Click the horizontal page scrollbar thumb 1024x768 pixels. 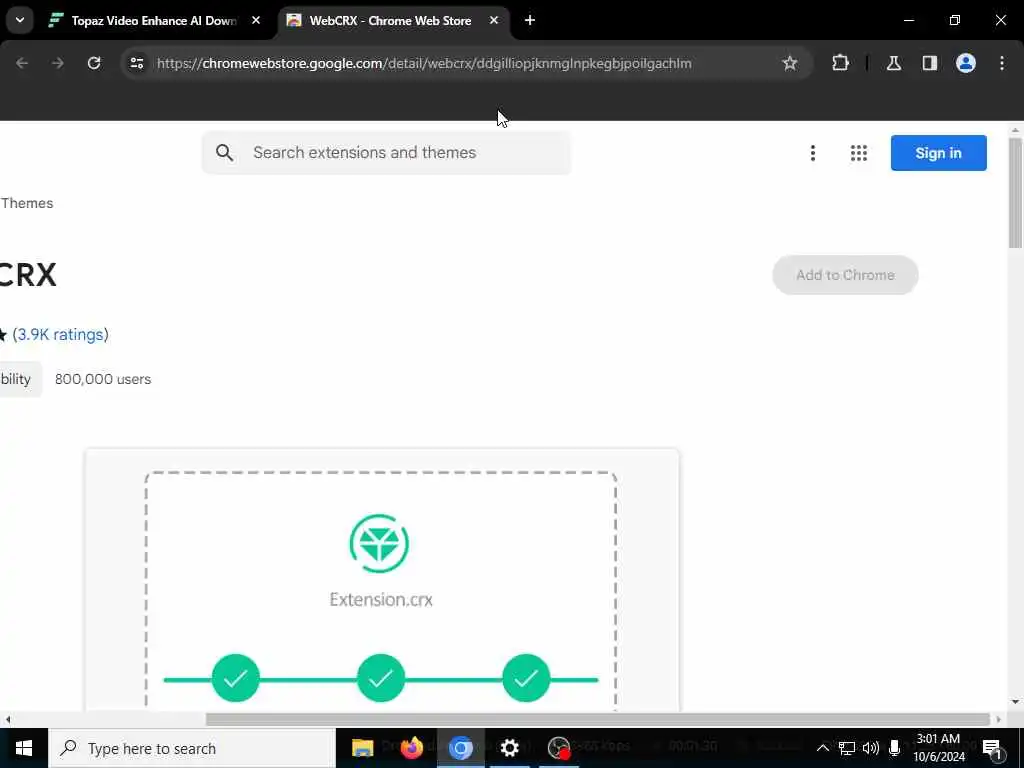(x=598, y=719)
